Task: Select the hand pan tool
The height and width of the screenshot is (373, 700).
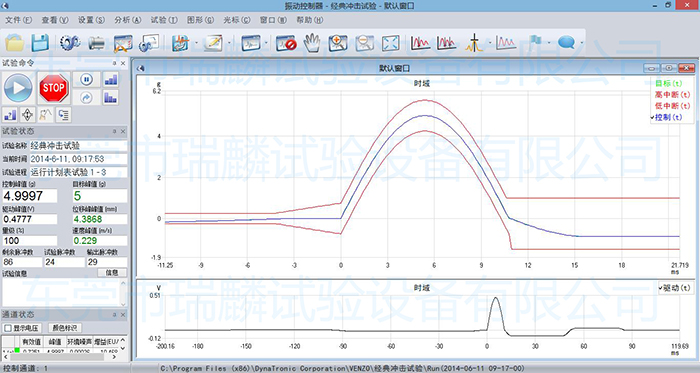Action: (x=312, y=43)
